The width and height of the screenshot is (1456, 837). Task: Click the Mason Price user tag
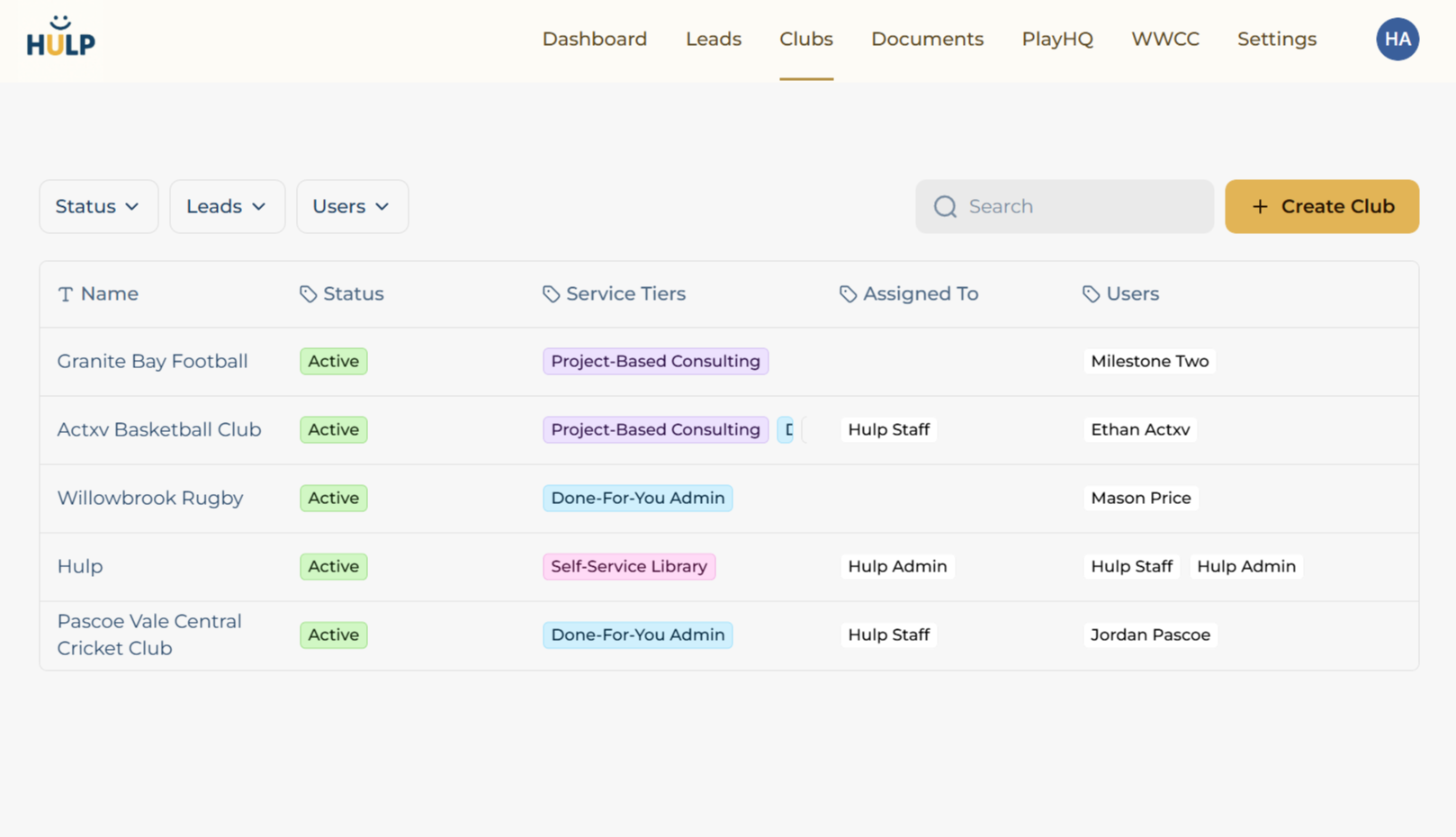[1141, 498]
